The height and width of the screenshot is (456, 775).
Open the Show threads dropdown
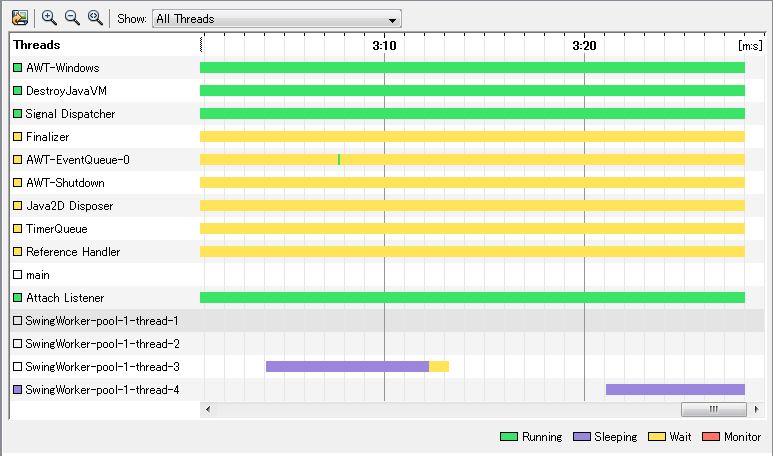click(x=276, y=19)
